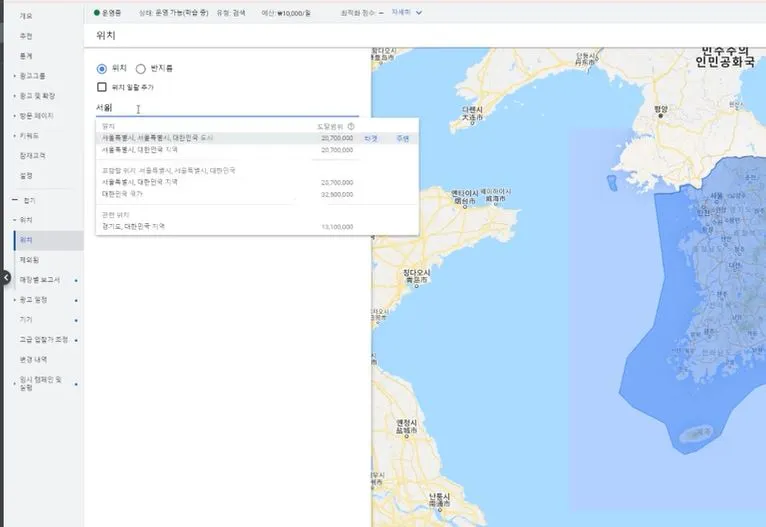Open 기기 in the sidebar
Viewport: 766px width, 527px height.
(x=26, y=319)
